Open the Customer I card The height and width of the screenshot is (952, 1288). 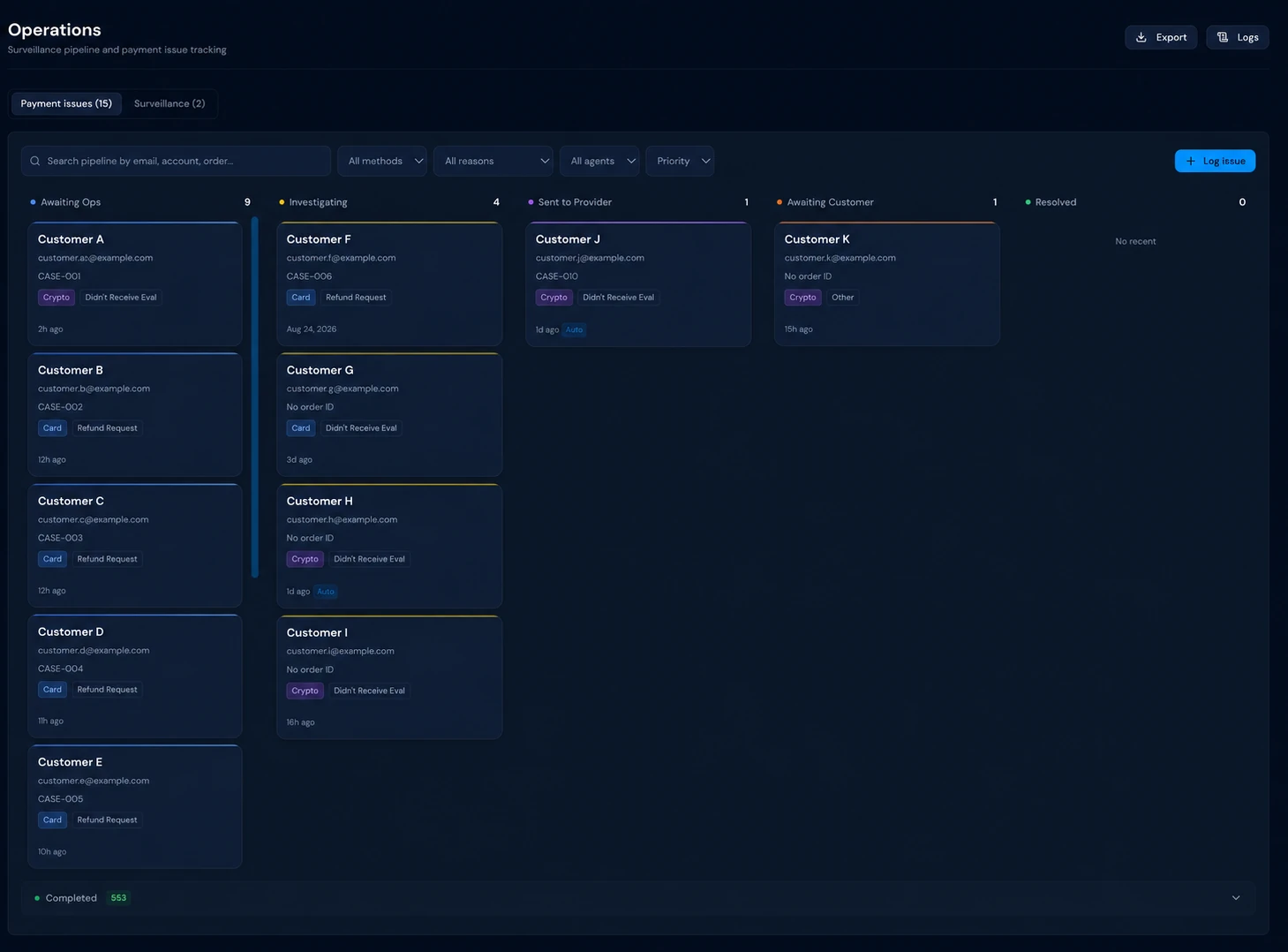pos(389,677)
